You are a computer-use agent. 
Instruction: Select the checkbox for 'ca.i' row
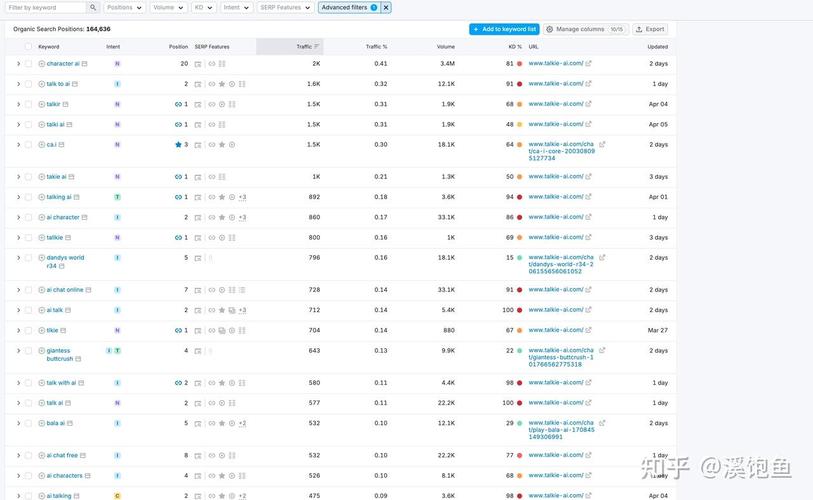[x=29, y=145]
